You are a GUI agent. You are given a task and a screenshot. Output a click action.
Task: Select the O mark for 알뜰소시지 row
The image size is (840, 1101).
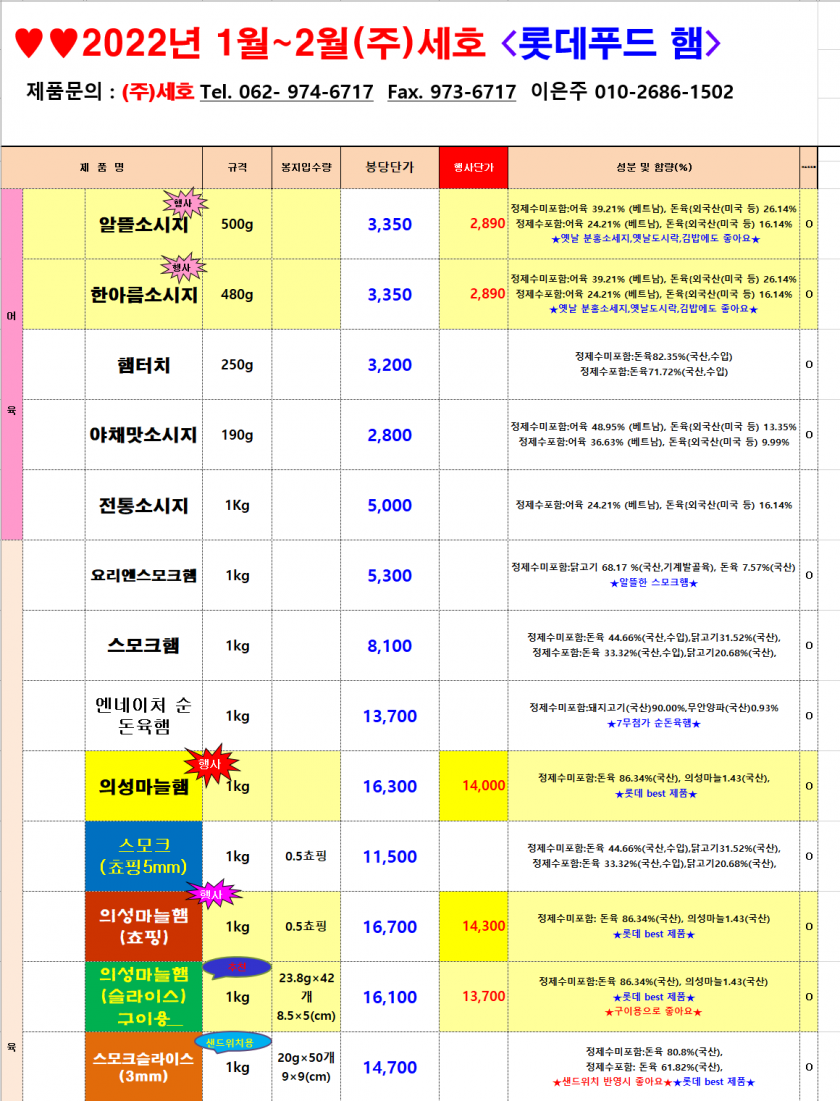pos(807,224)
